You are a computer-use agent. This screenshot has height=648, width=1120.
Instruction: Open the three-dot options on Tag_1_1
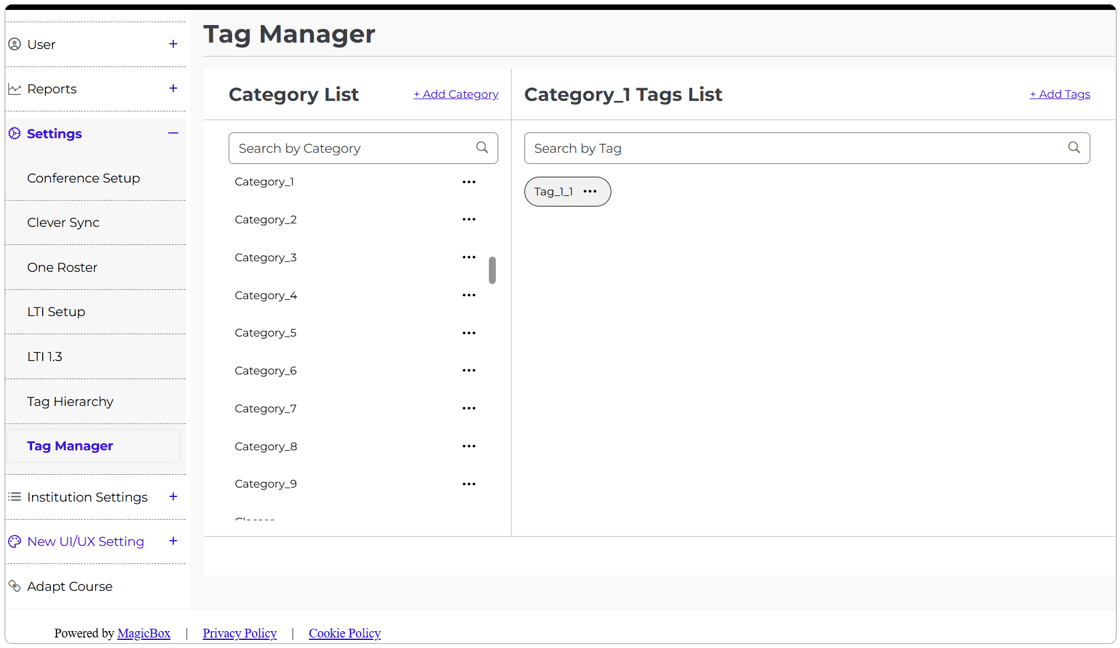tap(589, 191)
